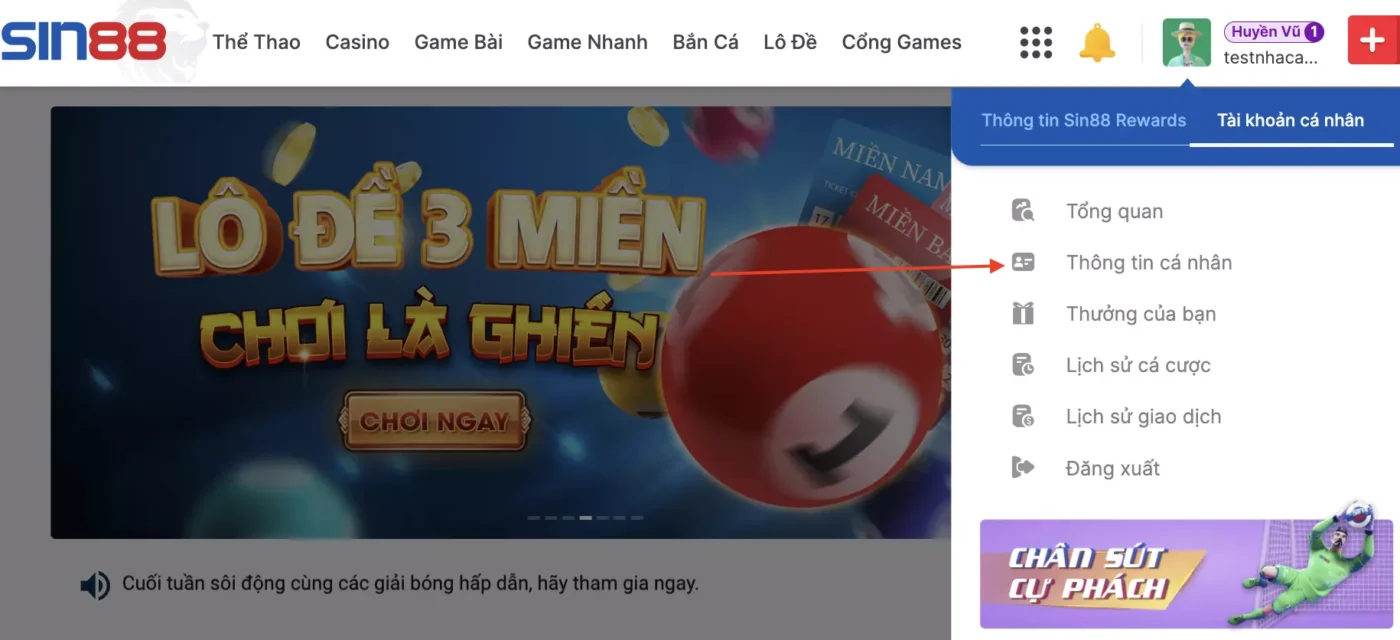Open the nine-dot apps grid icon
The height and width of the screenshot is (640, 1400).
(1036, 43)
